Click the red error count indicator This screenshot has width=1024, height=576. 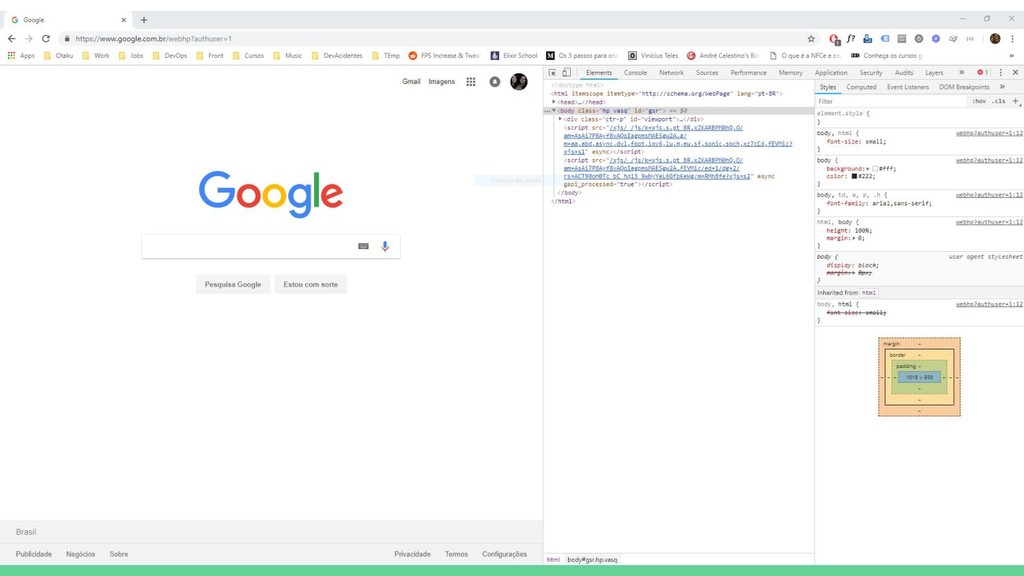[982, 72]
